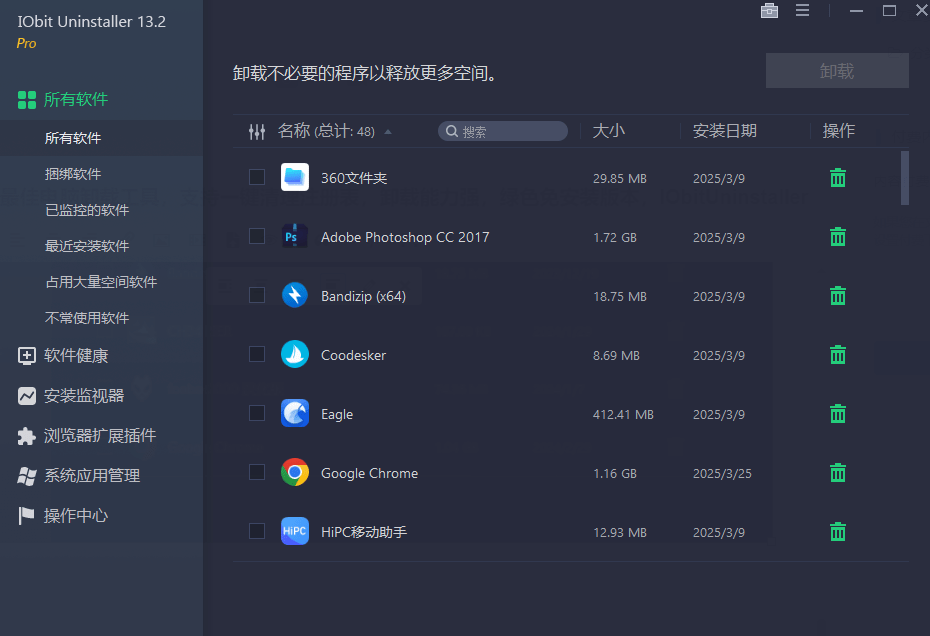The width and height of the screenshot is (930, 636).
Task: Check the Adobe Photoshop CC 2017 checkbox
Action: click(x=257, y=237)
